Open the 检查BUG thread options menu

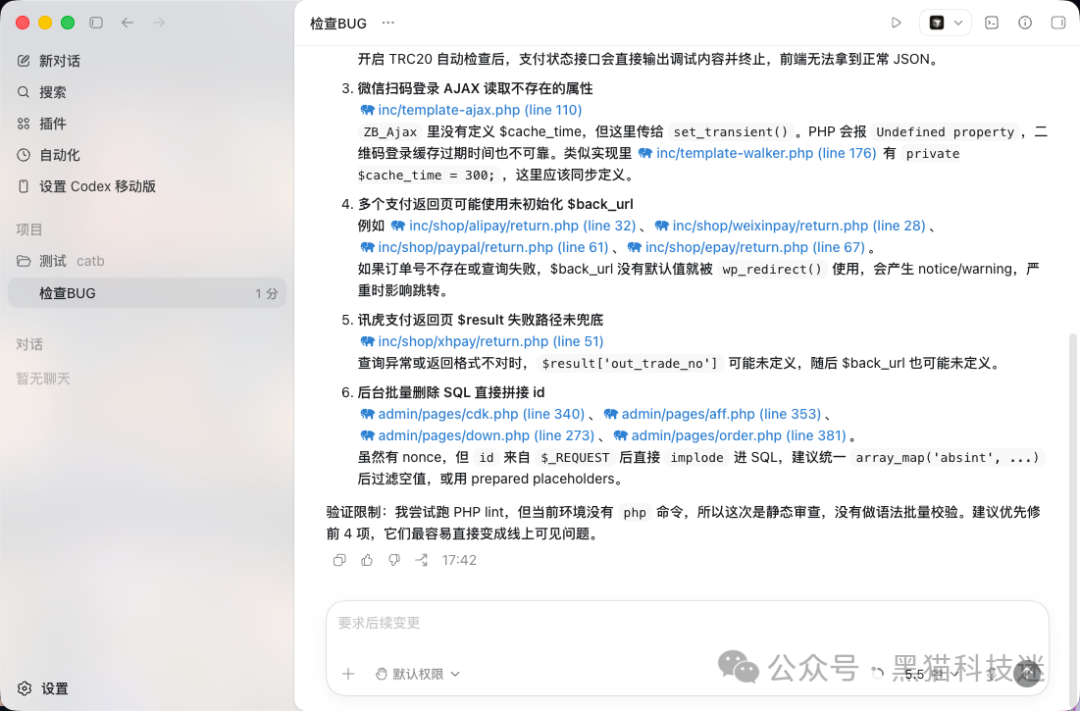(388, 23)
